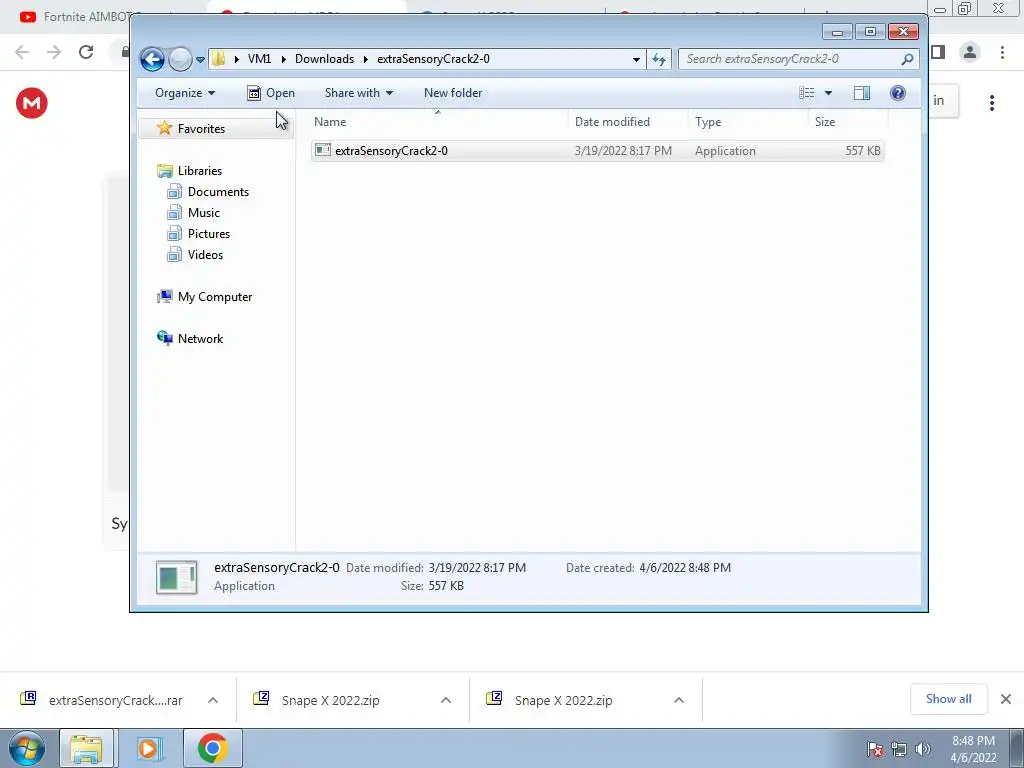
Task: Go forward in the Chrome browser
Action: coord(54,52)
